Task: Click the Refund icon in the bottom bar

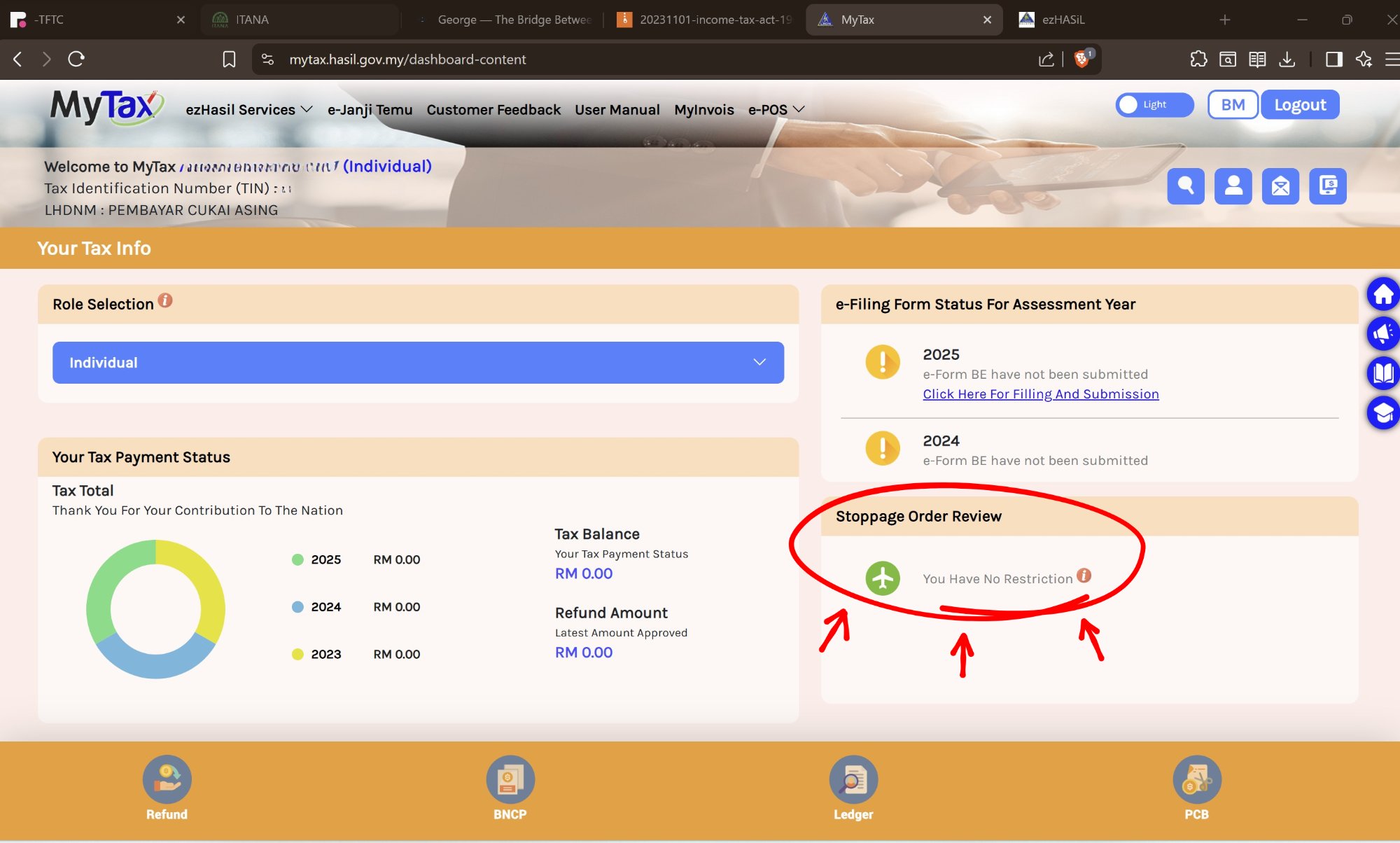Action: point(167,780)
